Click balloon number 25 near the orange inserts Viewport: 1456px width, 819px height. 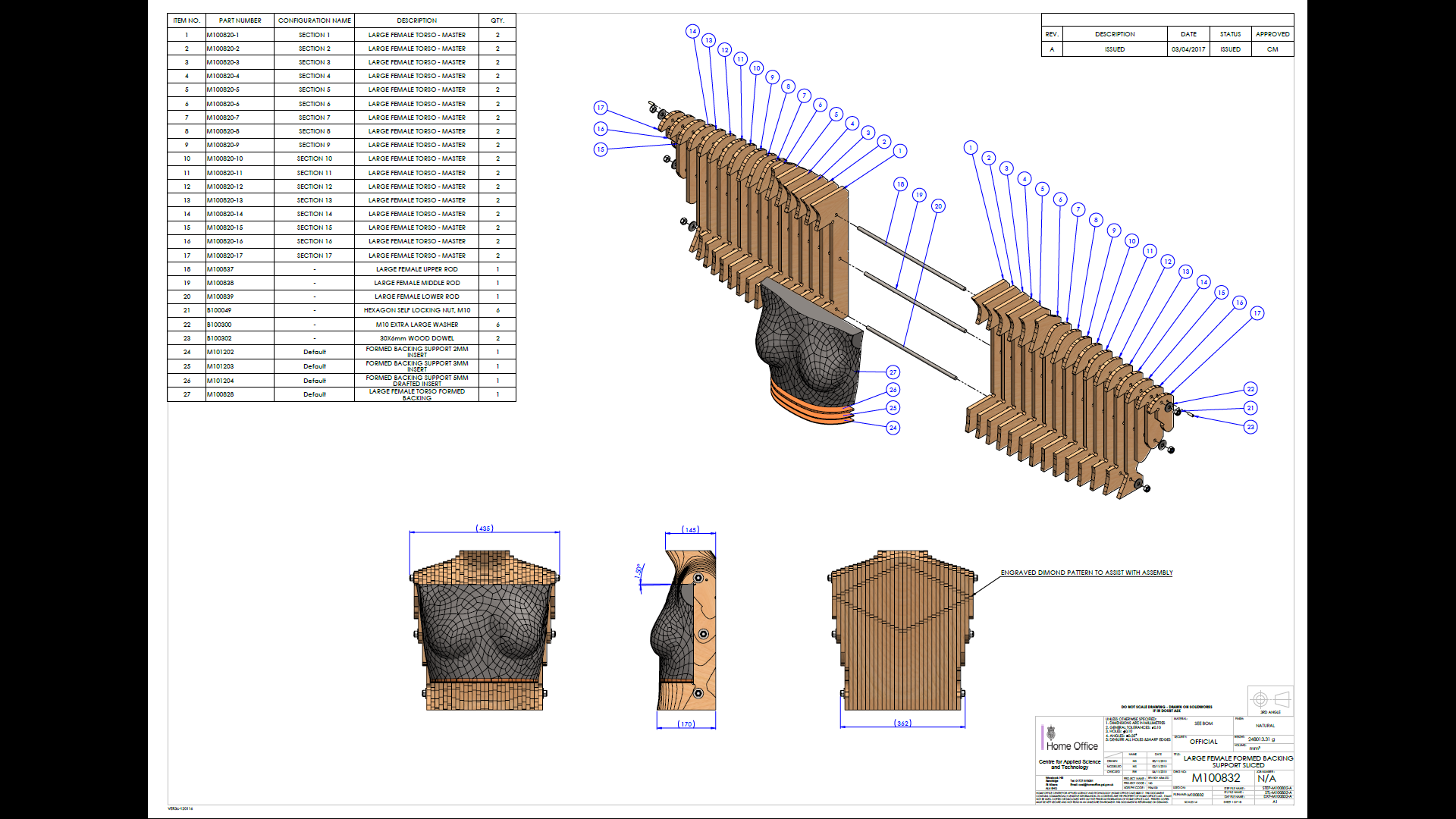tap(893, 408)
